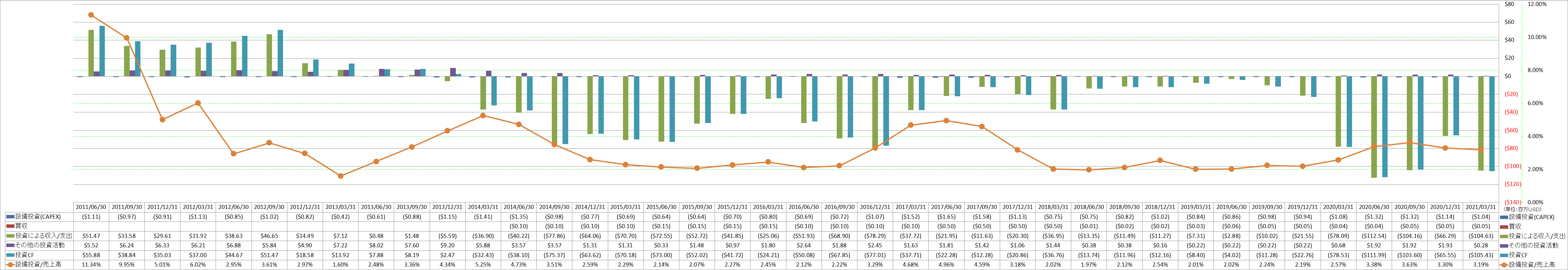Screen dimensions: 1568x270
Task: Select the 3.63% cell
Action: (x=1410, y=265)
